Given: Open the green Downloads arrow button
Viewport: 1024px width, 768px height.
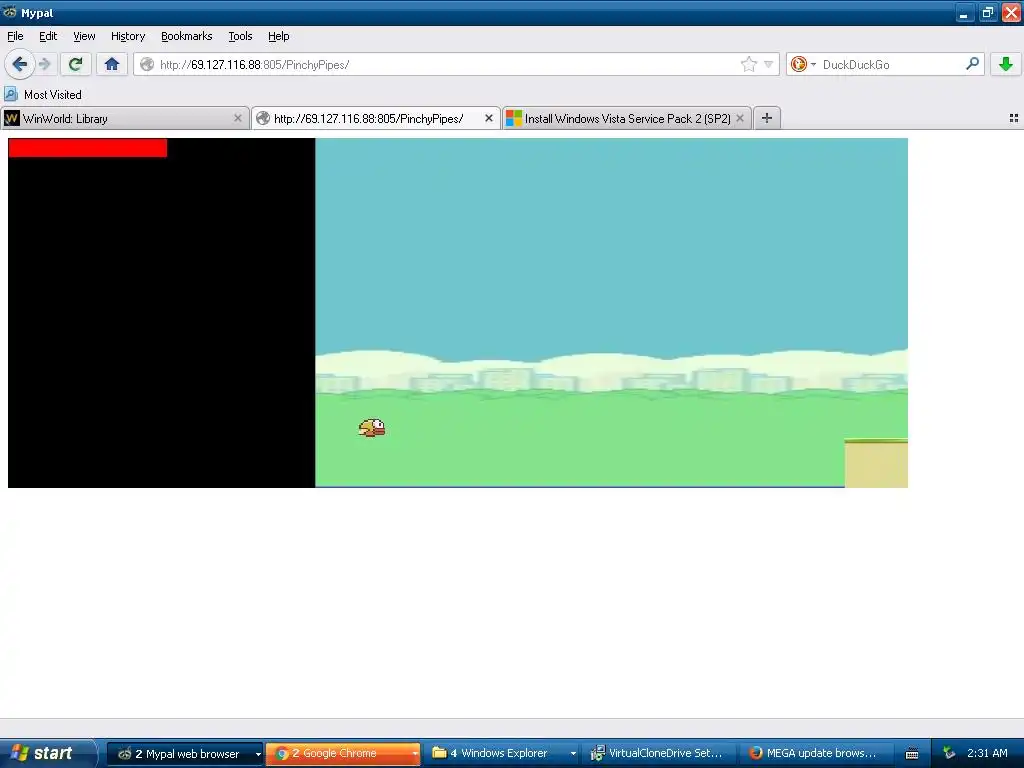Looking at the screenshot, I should [1006, 64].
